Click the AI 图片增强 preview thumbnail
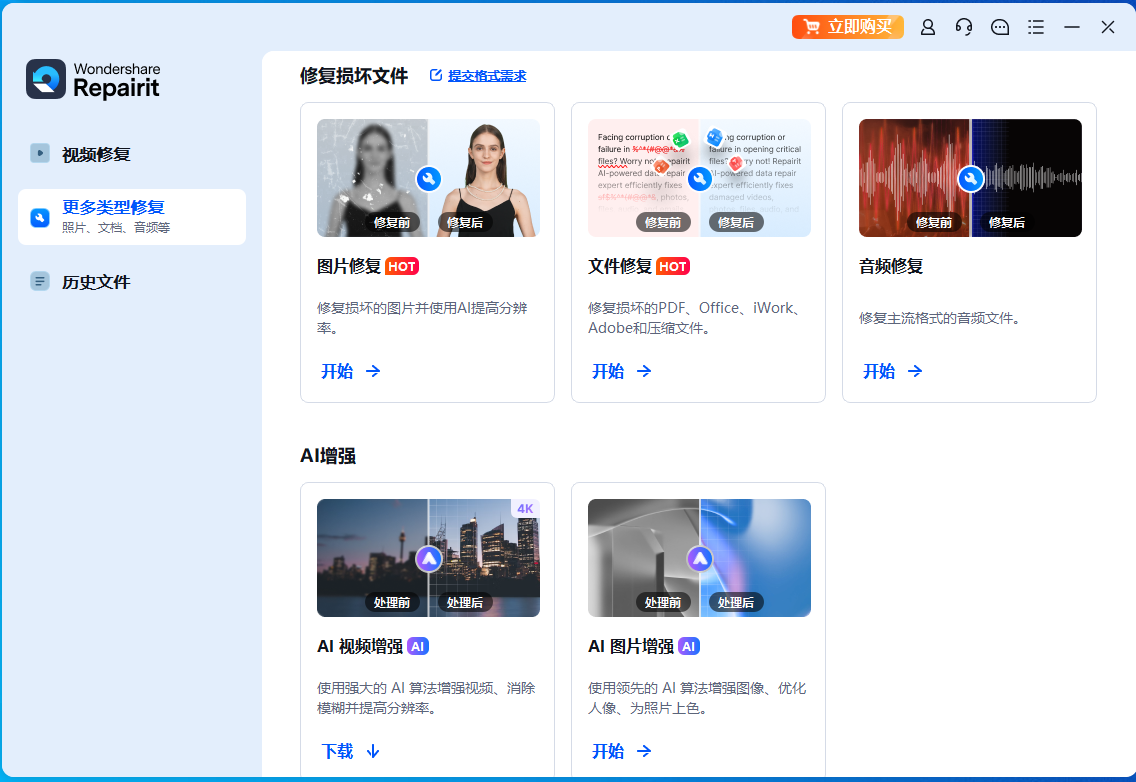Image resolution: width=1136 pixels, height=782 pixels. click(699, 558)
